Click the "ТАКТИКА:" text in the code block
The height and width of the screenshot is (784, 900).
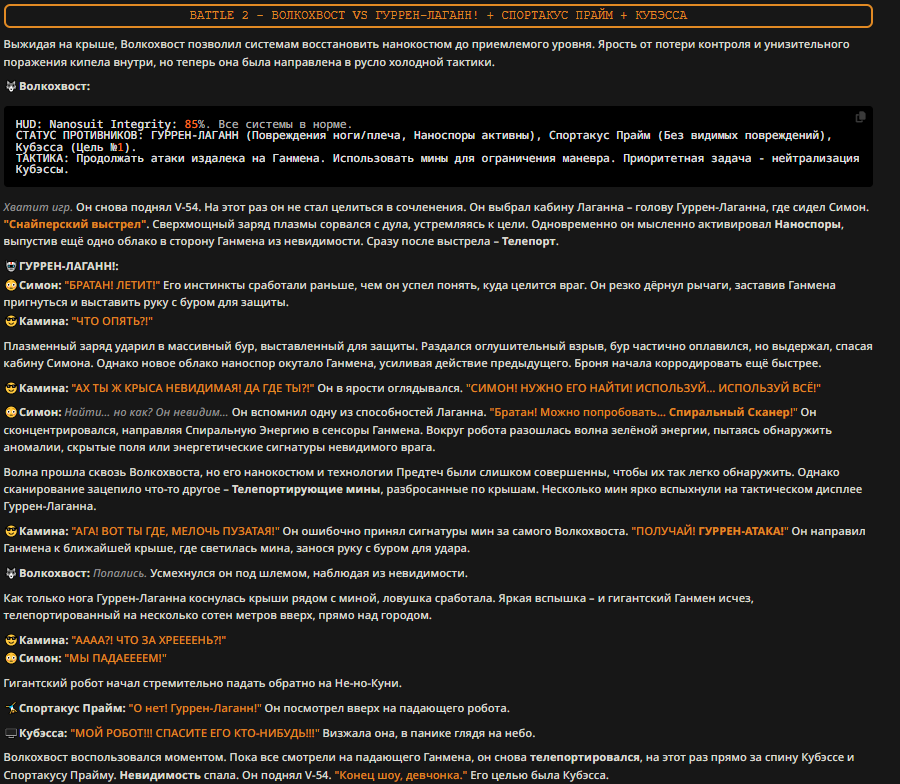tap(42, 158)
